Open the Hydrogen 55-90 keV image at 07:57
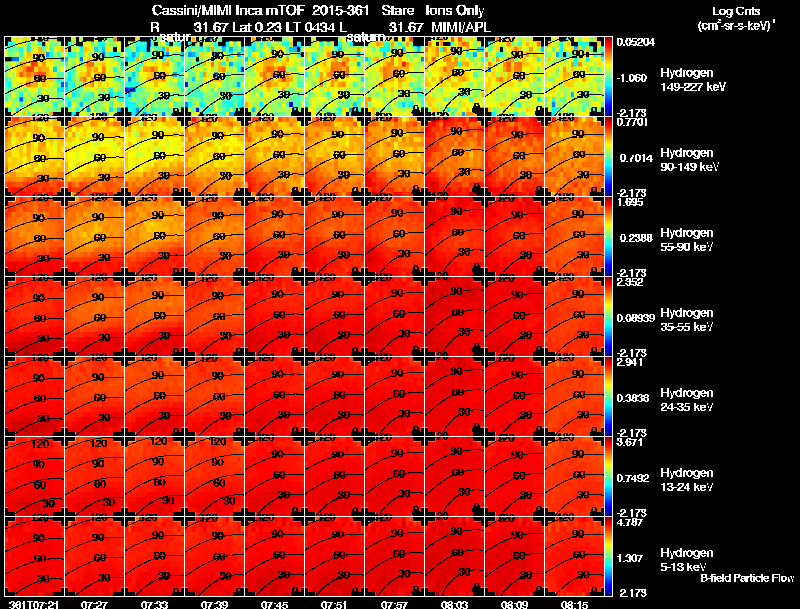 [395, 236]
